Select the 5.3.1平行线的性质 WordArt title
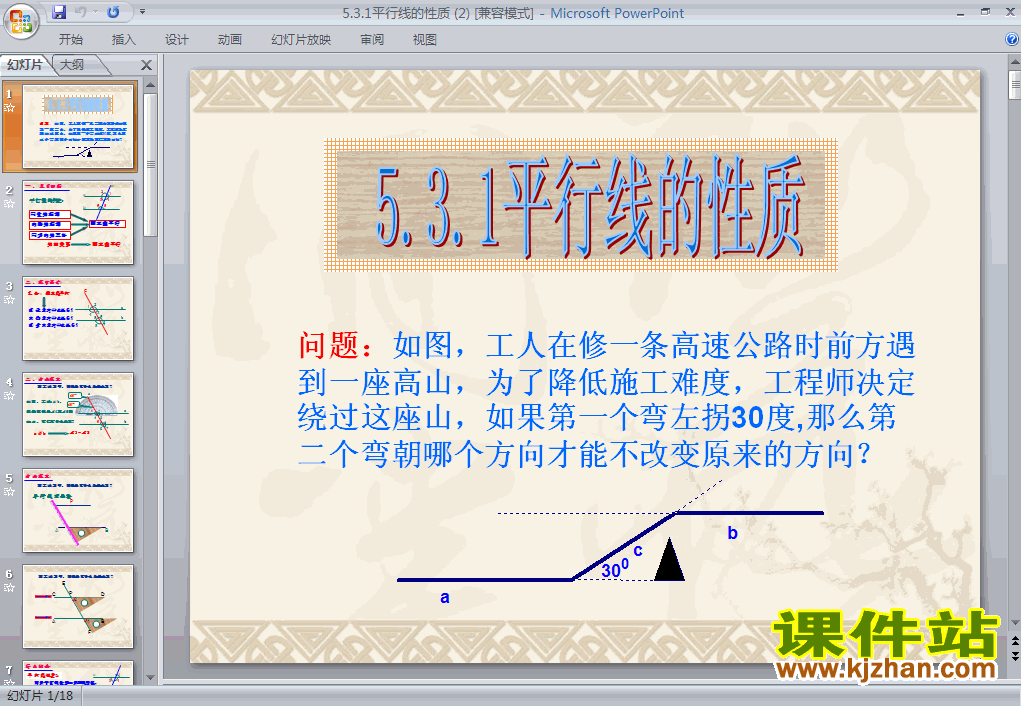This screenshot has height=706, width=1021. coord(581,205)
